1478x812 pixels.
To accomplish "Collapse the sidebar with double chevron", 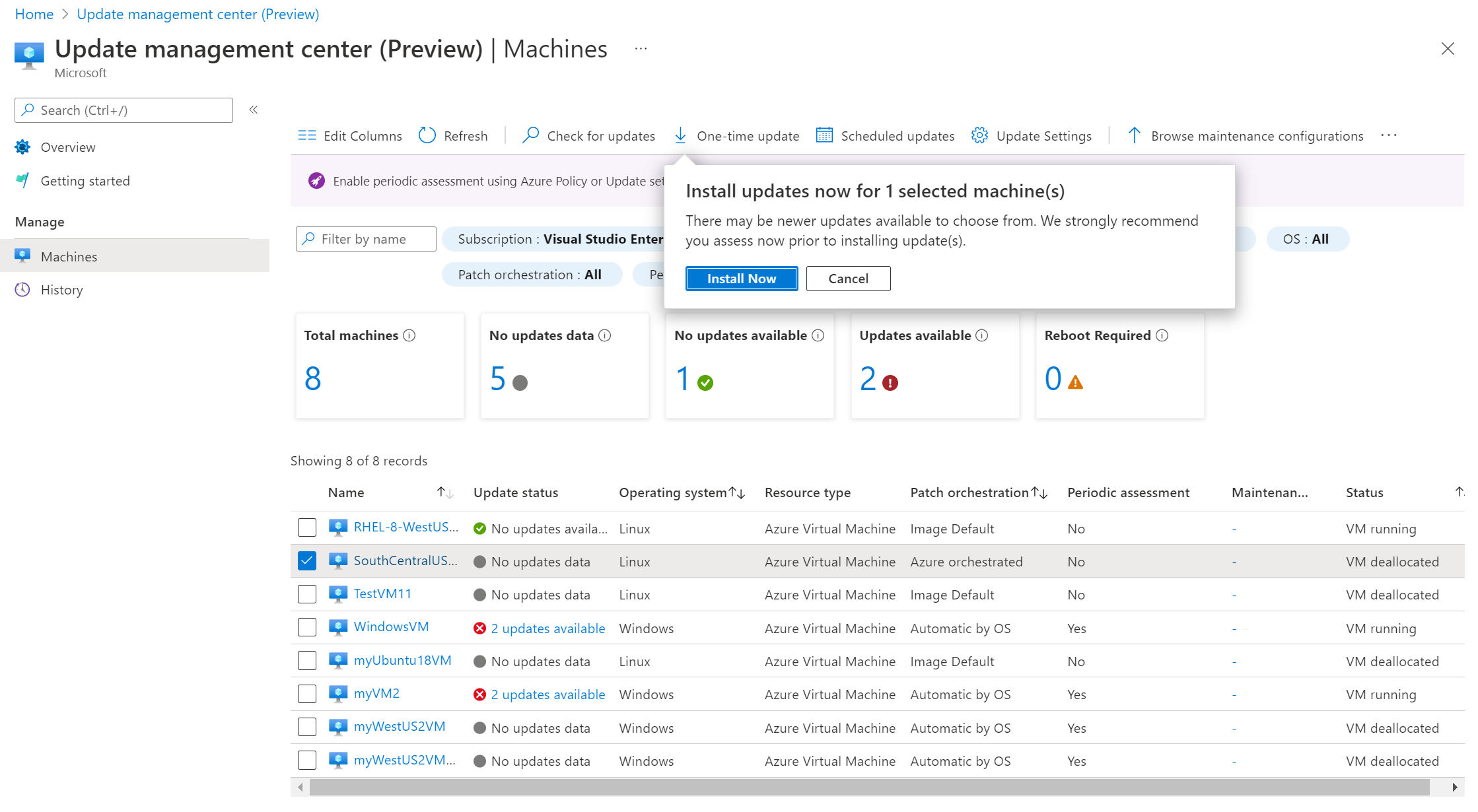I will tap(253, 110).
